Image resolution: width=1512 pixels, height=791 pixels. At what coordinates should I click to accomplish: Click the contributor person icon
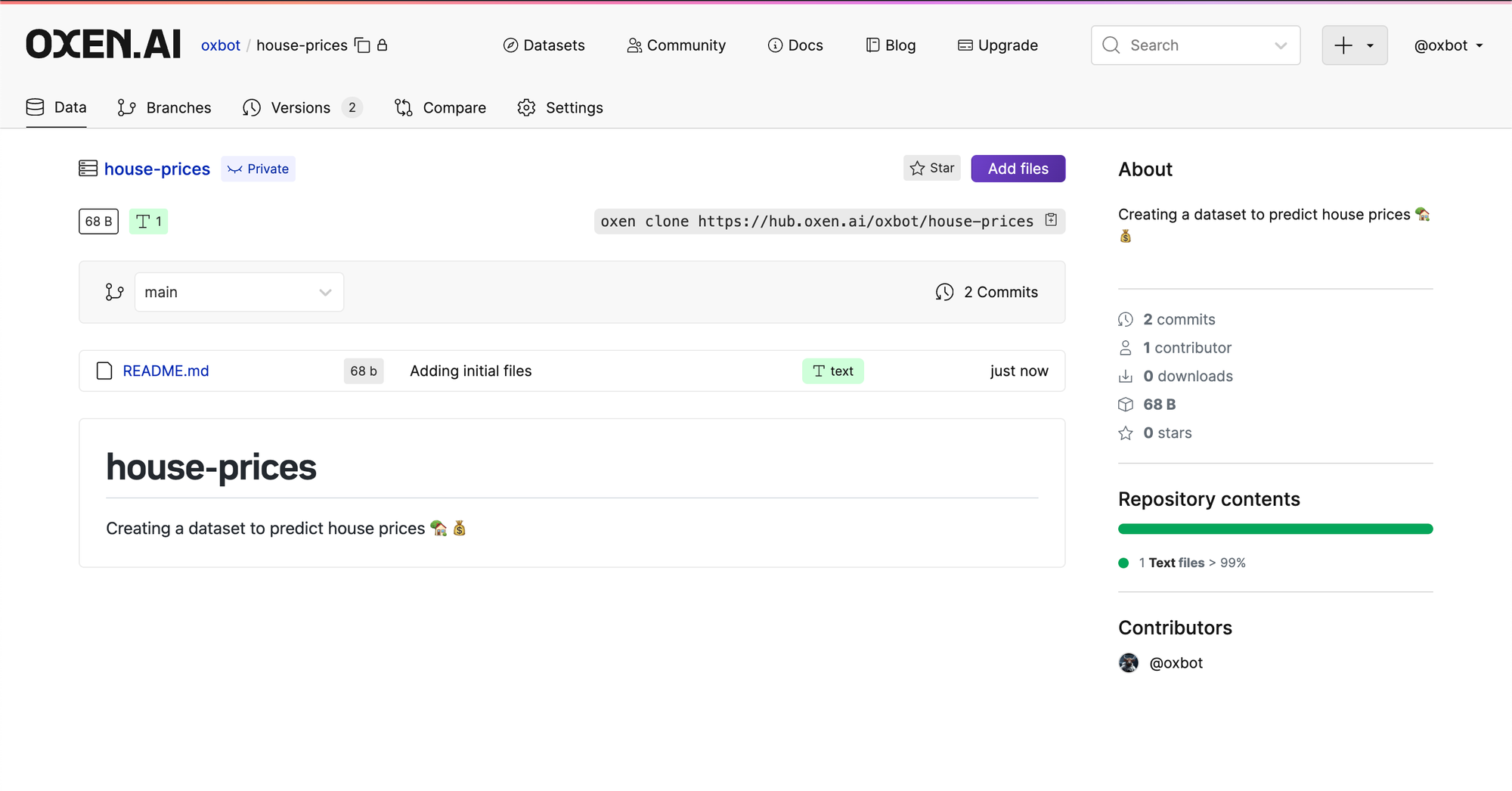[x=1126, y=348]
